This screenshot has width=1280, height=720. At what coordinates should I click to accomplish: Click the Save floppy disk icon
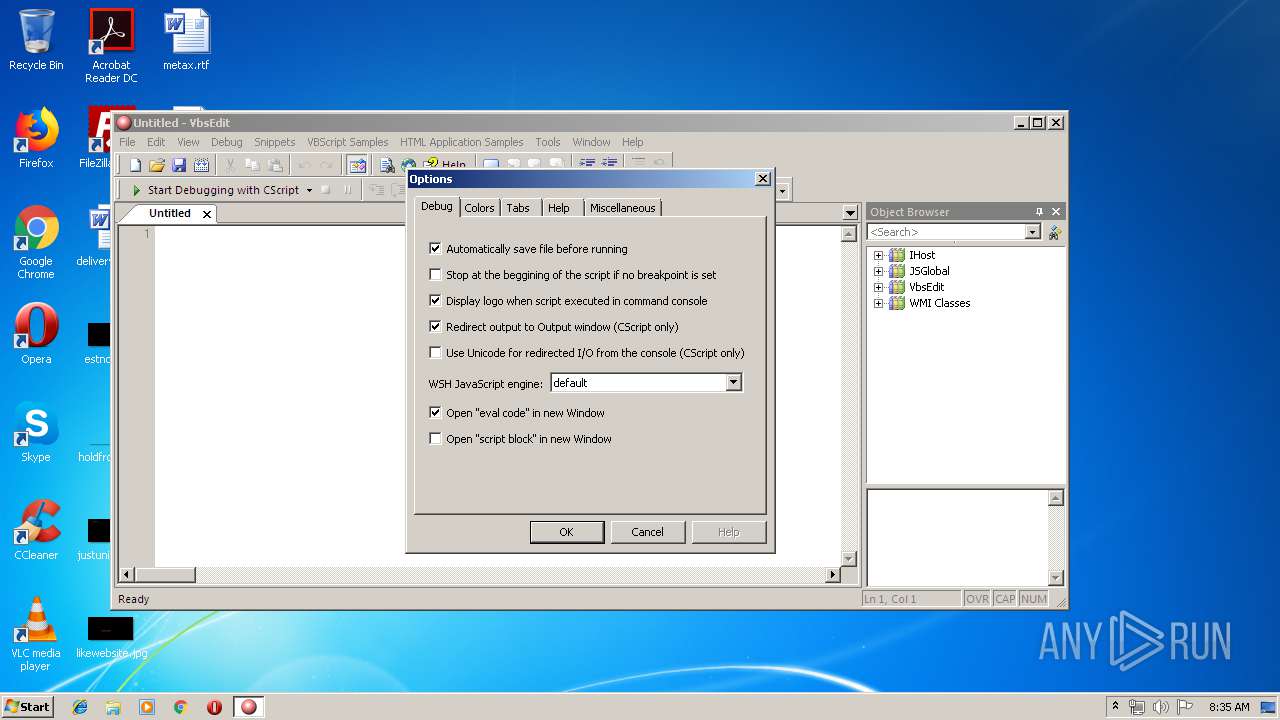[x=179, y=165]
